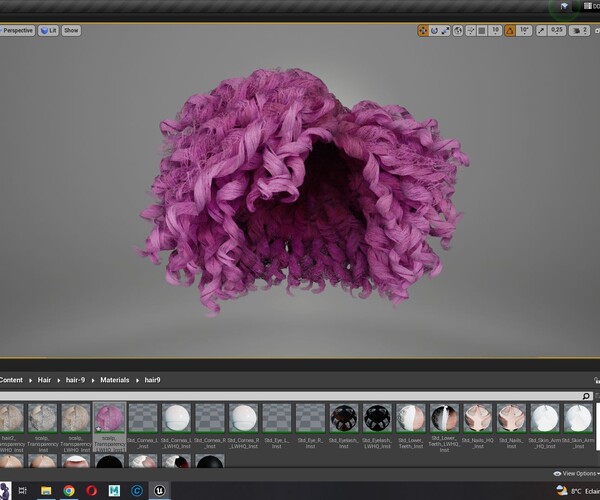Open the Show flags menu
This screenshot has width=600, height=500.
tap(71, 31)
